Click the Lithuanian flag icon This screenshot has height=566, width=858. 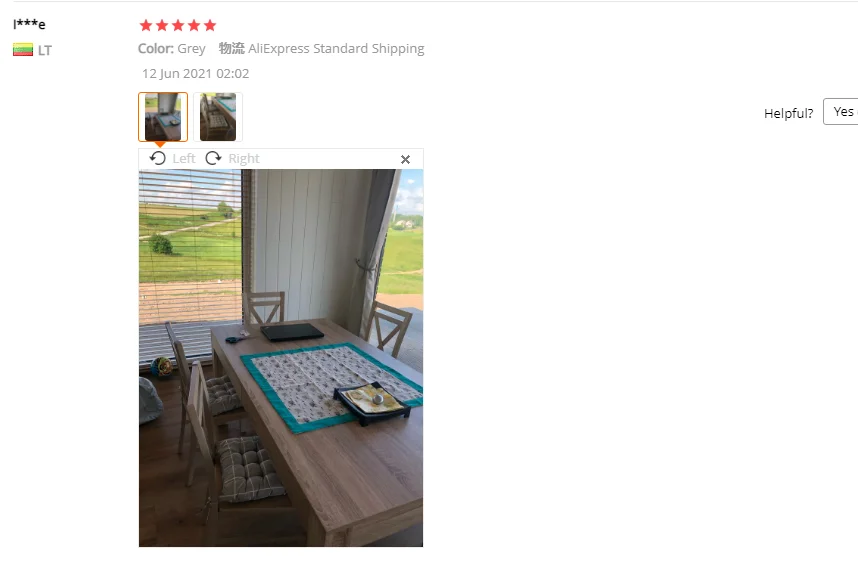[23, 50]
